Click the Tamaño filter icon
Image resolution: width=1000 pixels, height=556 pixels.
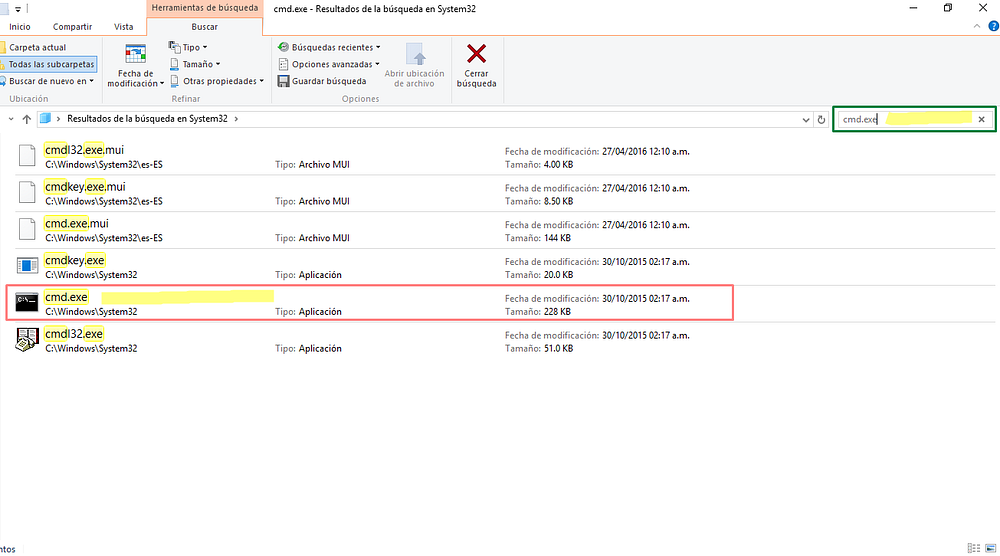[174, 64]
